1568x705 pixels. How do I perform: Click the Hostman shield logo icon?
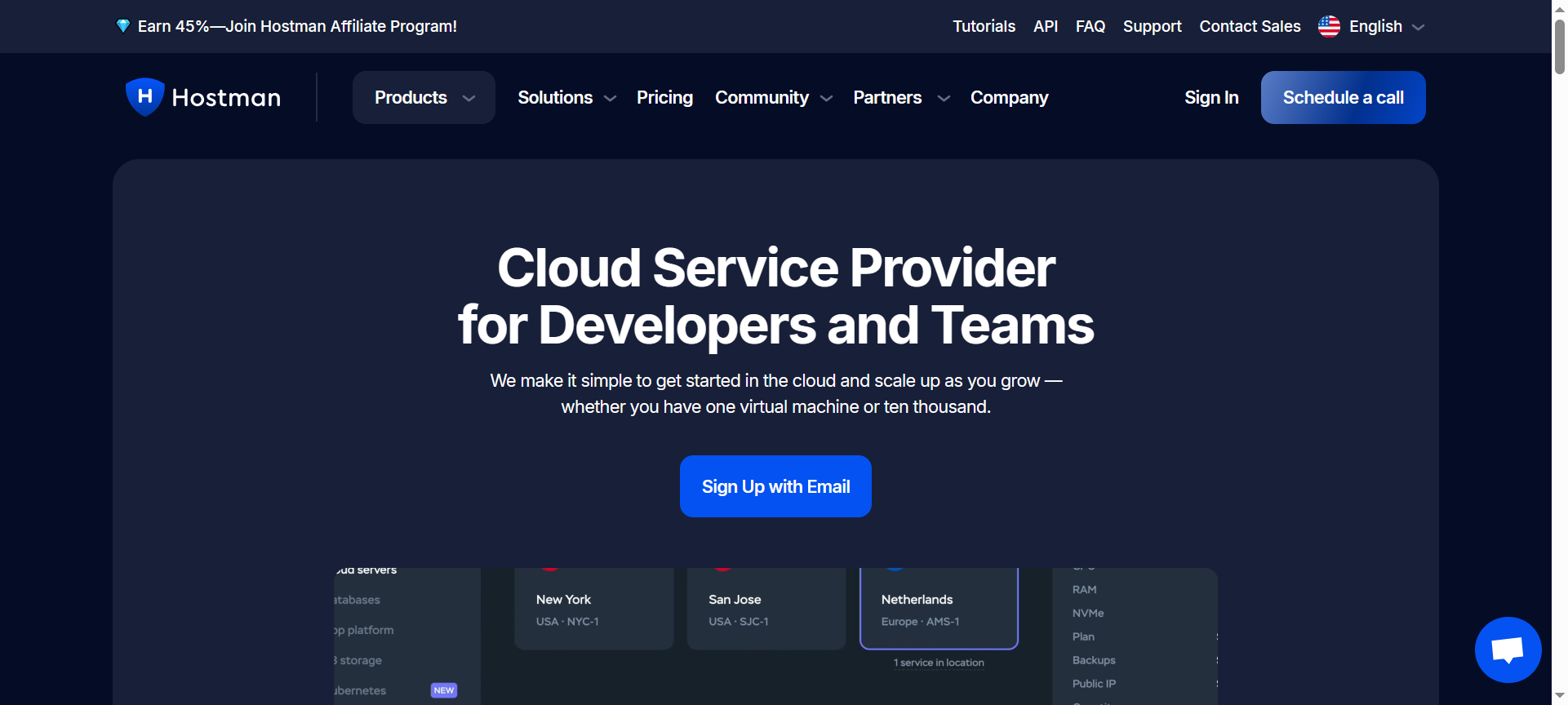(x=144, y=97)
